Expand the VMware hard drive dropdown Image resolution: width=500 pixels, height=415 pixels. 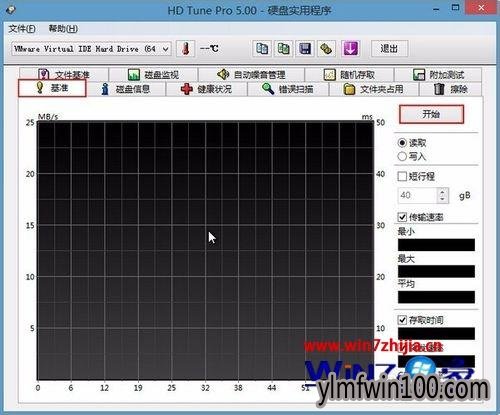166,49
